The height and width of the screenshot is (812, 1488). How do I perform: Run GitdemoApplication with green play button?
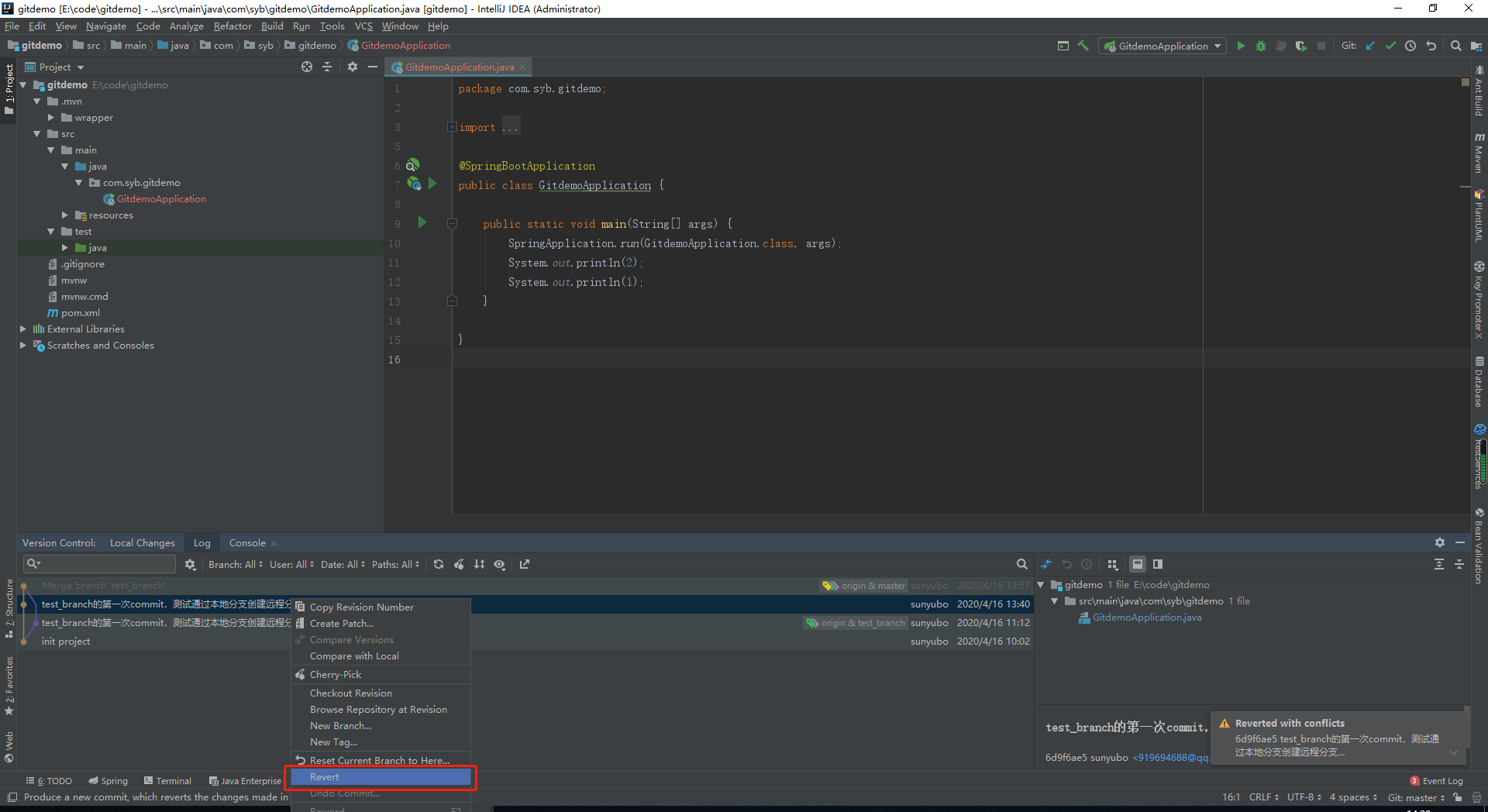[1241, 46]
